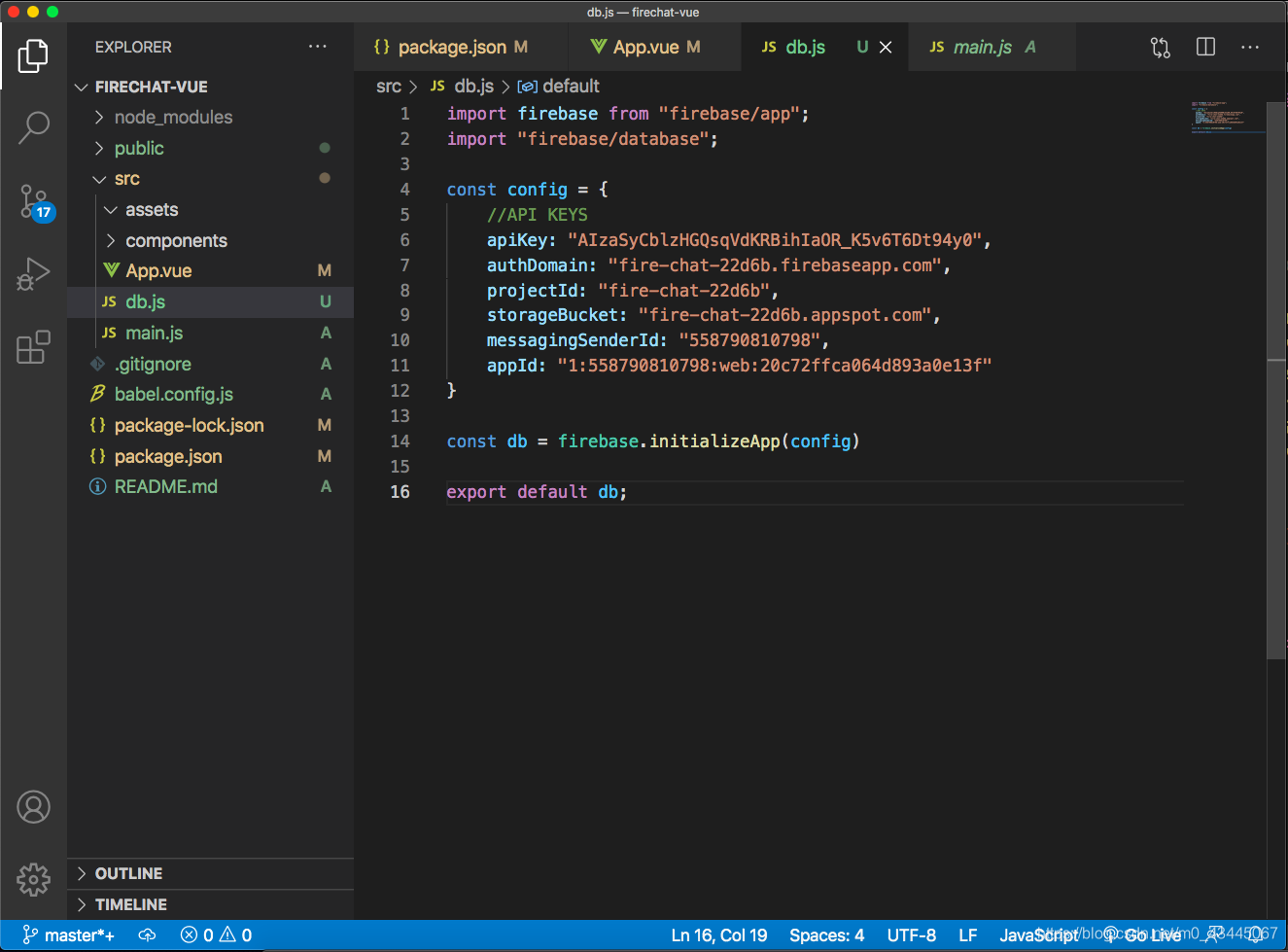Click the appId line in code

coord(739,366)
